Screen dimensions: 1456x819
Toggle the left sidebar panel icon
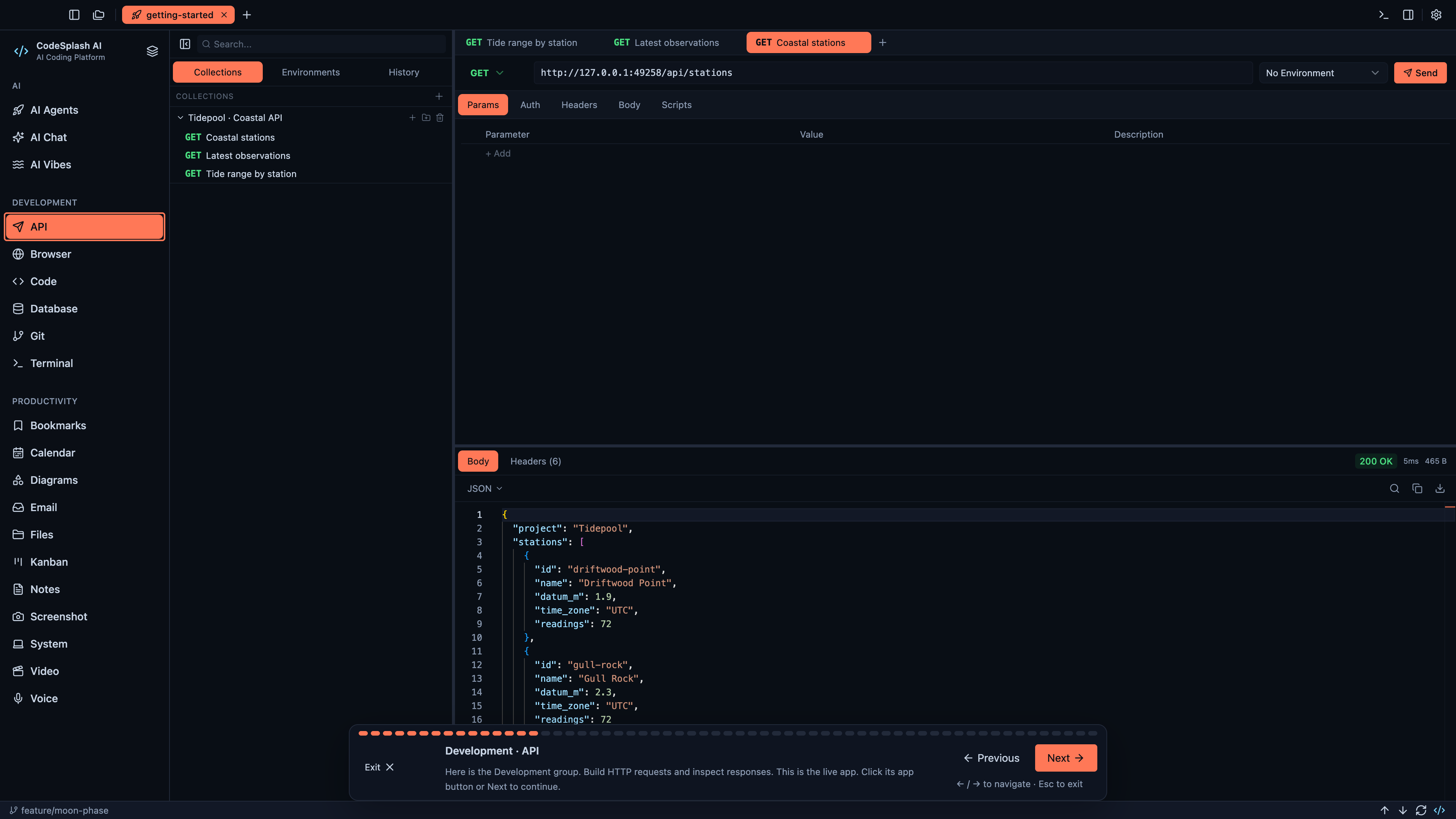74,15
